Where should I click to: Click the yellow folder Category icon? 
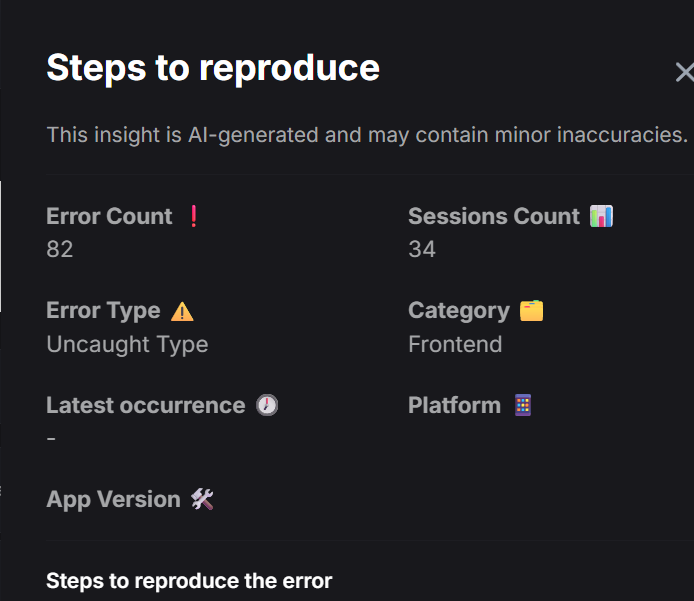[531, 311]
